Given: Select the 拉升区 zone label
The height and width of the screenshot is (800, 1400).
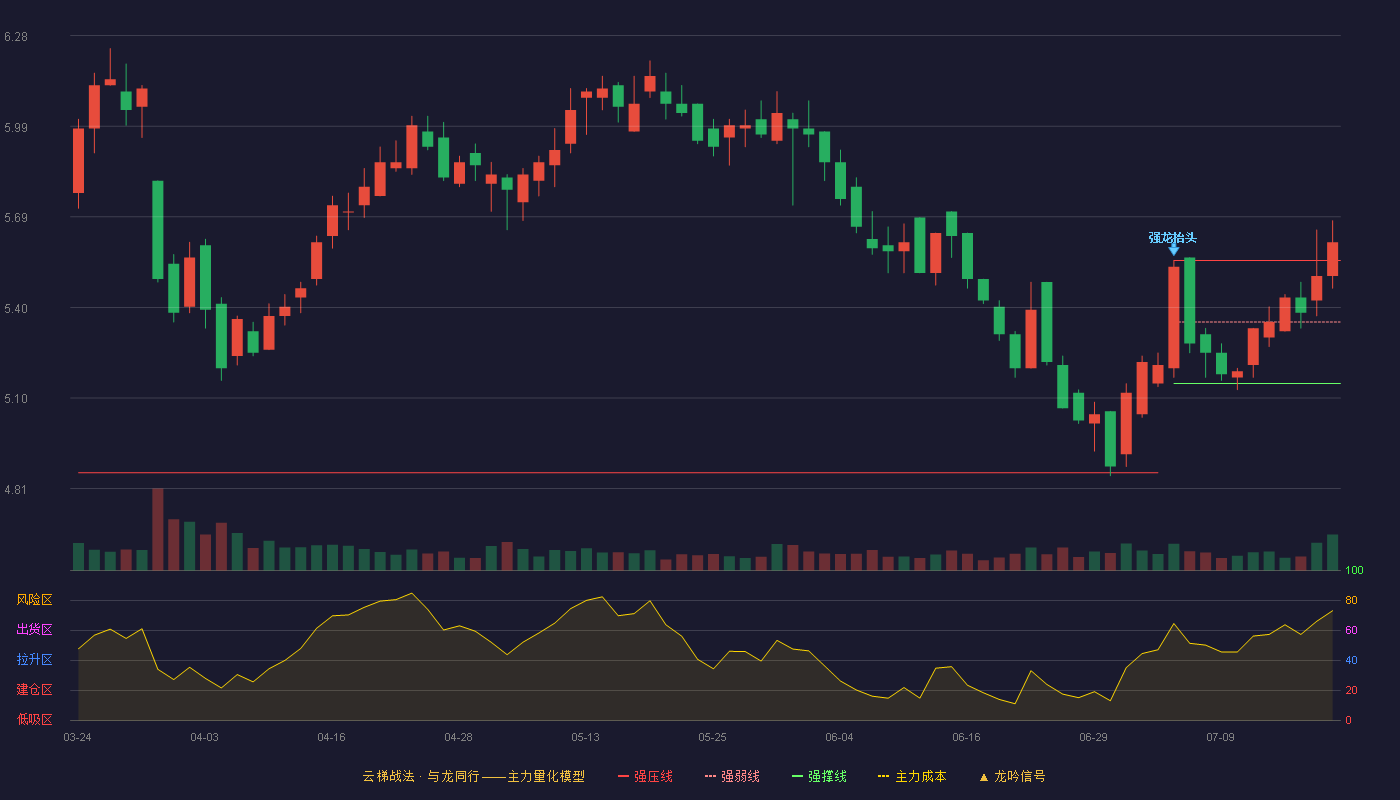Looking at the screenshot, I should tap(34, 660).
